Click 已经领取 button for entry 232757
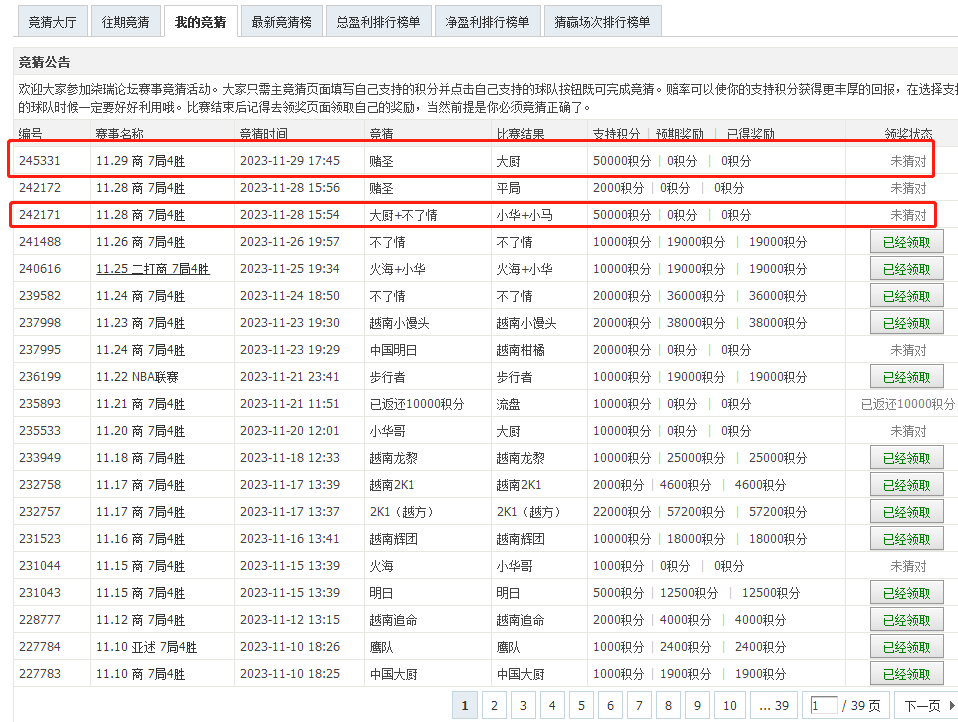The height and width of the screenshot is (722, 958). 906,512
